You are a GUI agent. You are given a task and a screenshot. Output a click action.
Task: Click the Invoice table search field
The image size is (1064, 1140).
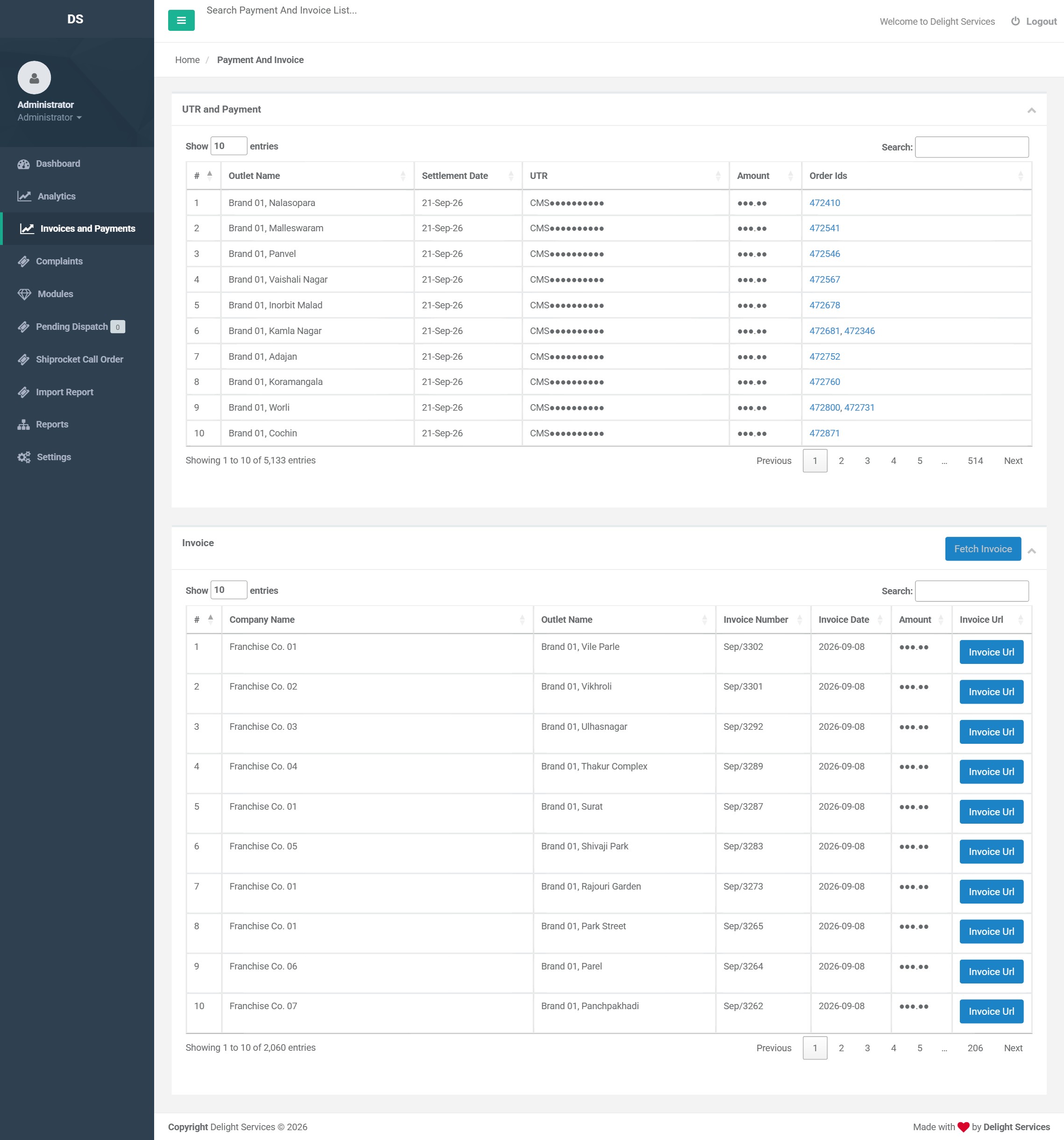[972, 591]
